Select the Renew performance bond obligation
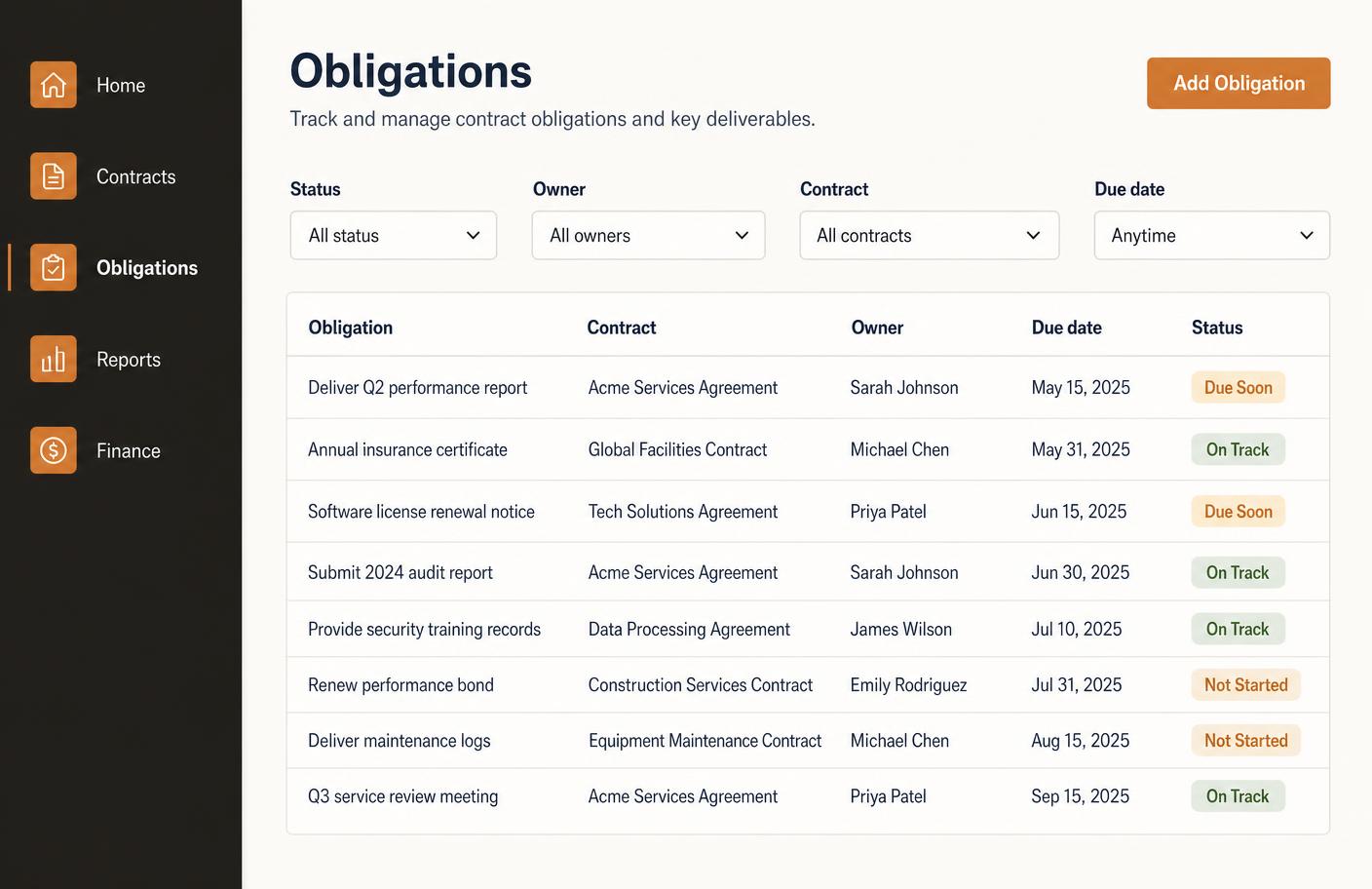 (x=400, y=685)
